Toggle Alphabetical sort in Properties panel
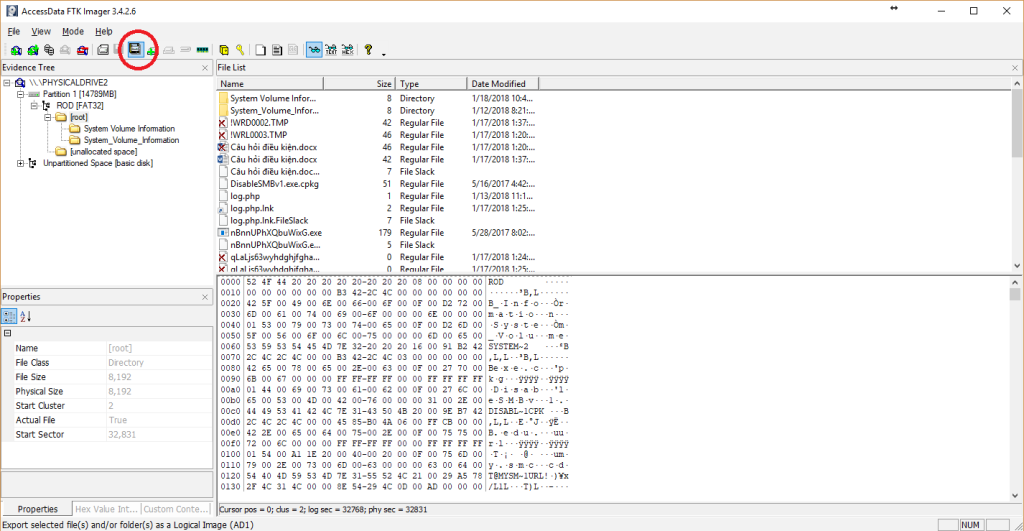Screen dimensions: 1024x531 tap(25, 316)
